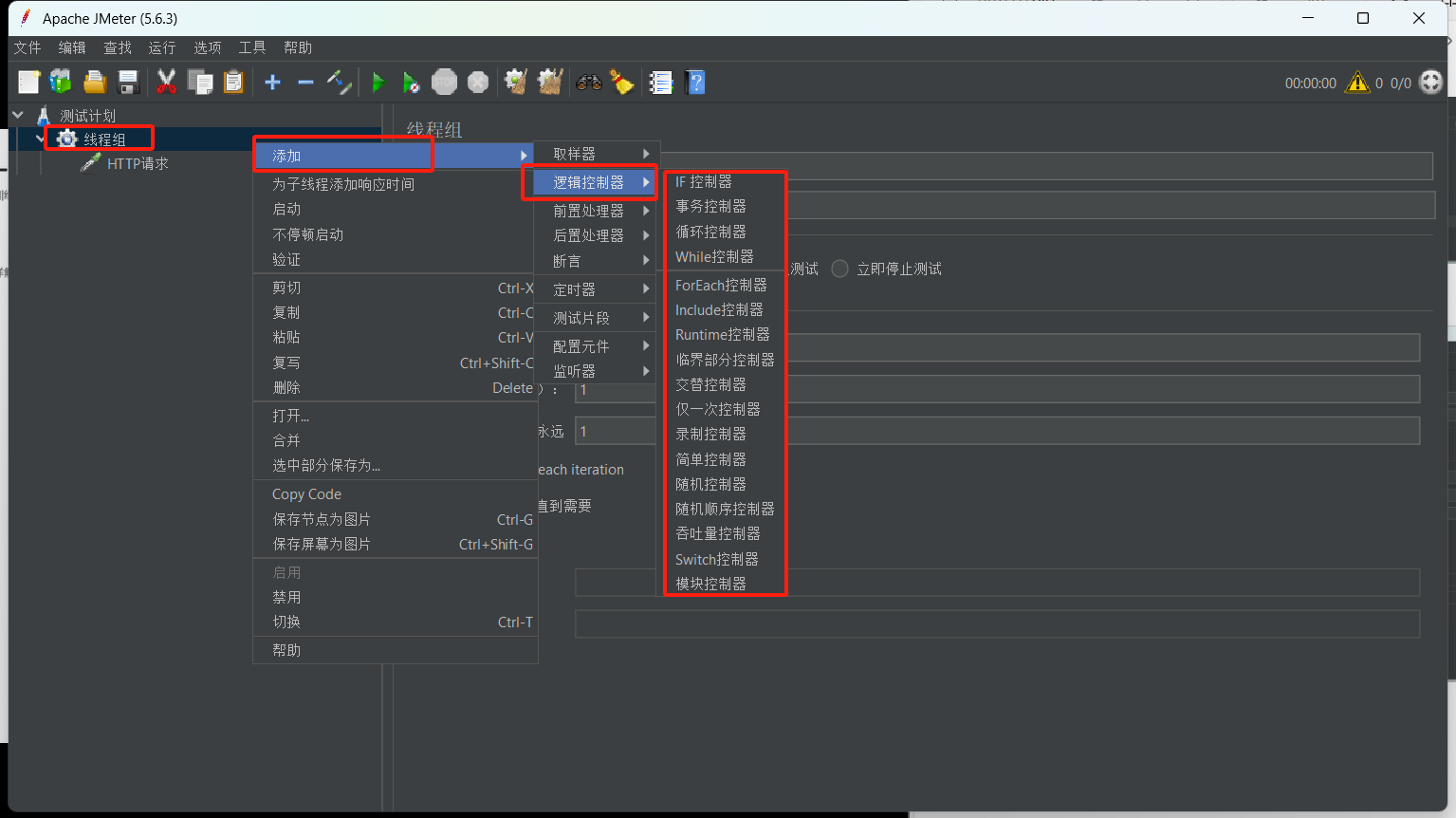Expand the 配置元件 submenu
1456x818 pixels.
[595, 346]
